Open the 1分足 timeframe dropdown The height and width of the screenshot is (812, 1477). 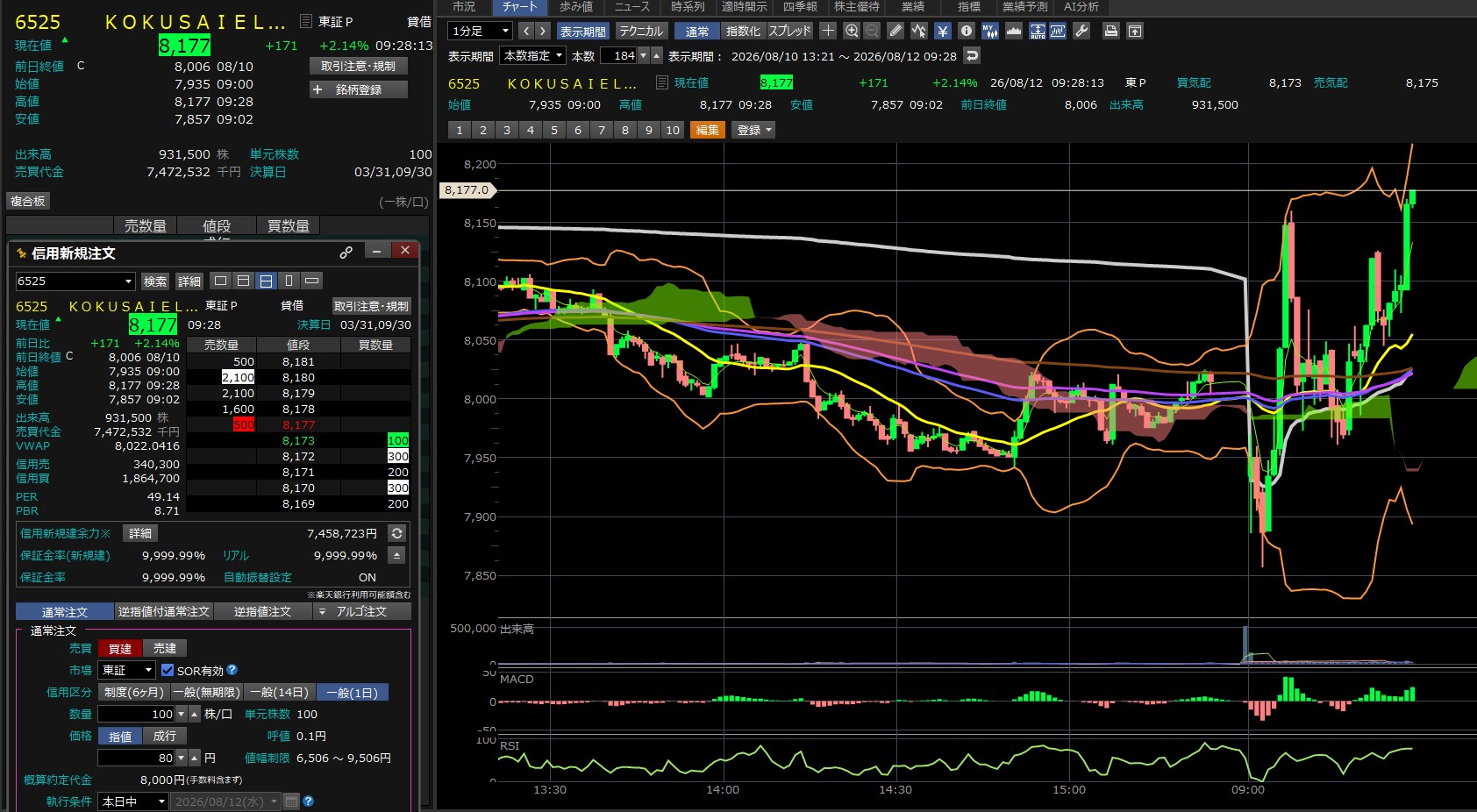click(x=480, y=31)
